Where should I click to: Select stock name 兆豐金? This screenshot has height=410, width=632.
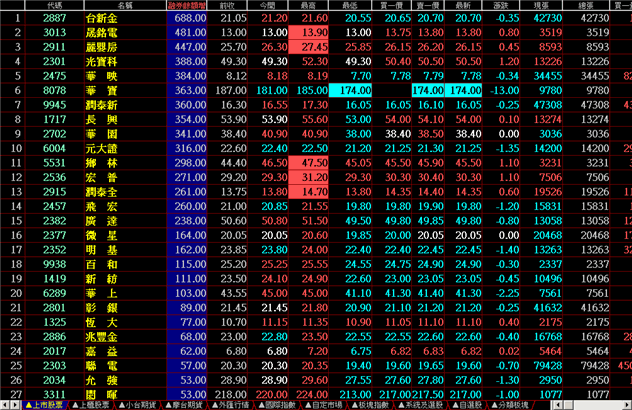tap(102, 337)
